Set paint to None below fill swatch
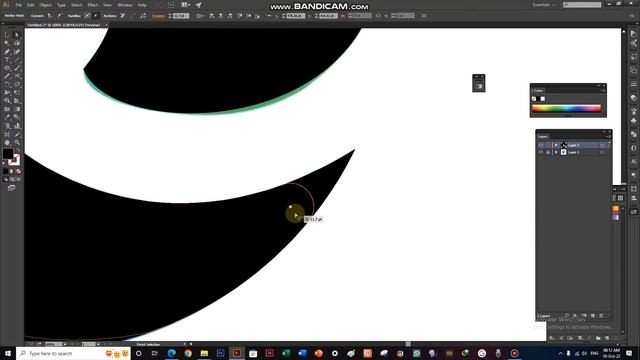Image resolution: width=640 pixels, height=360 pixels. pos(18,171)
